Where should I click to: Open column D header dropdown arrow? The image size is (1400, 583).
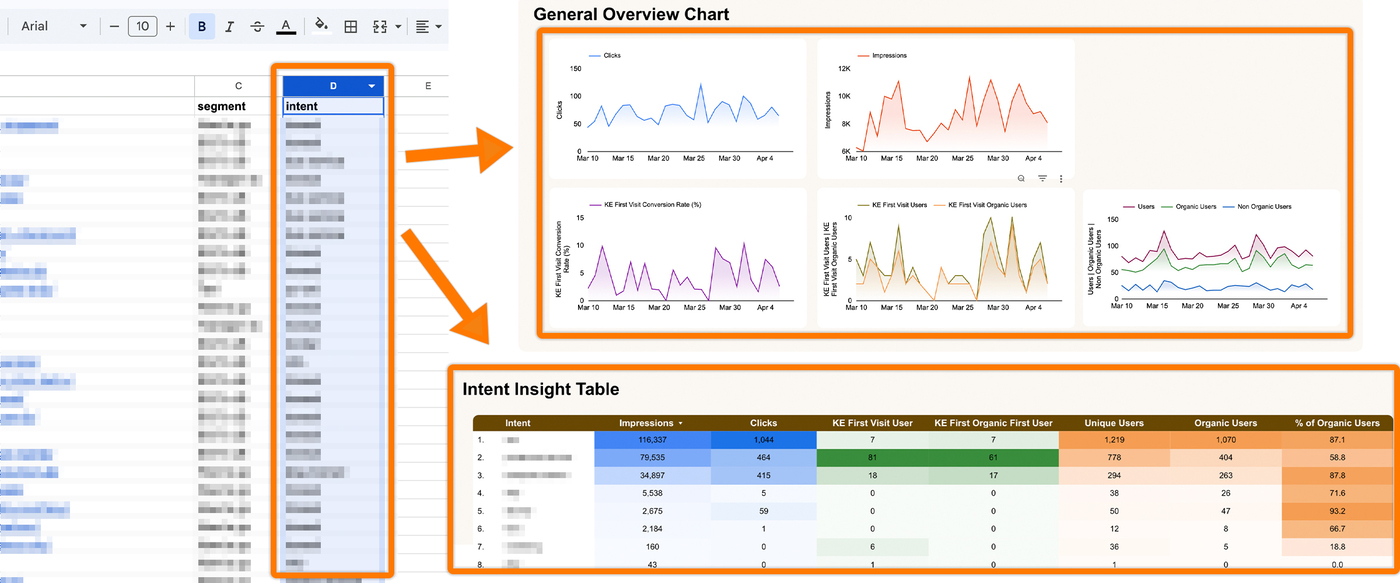372,86
